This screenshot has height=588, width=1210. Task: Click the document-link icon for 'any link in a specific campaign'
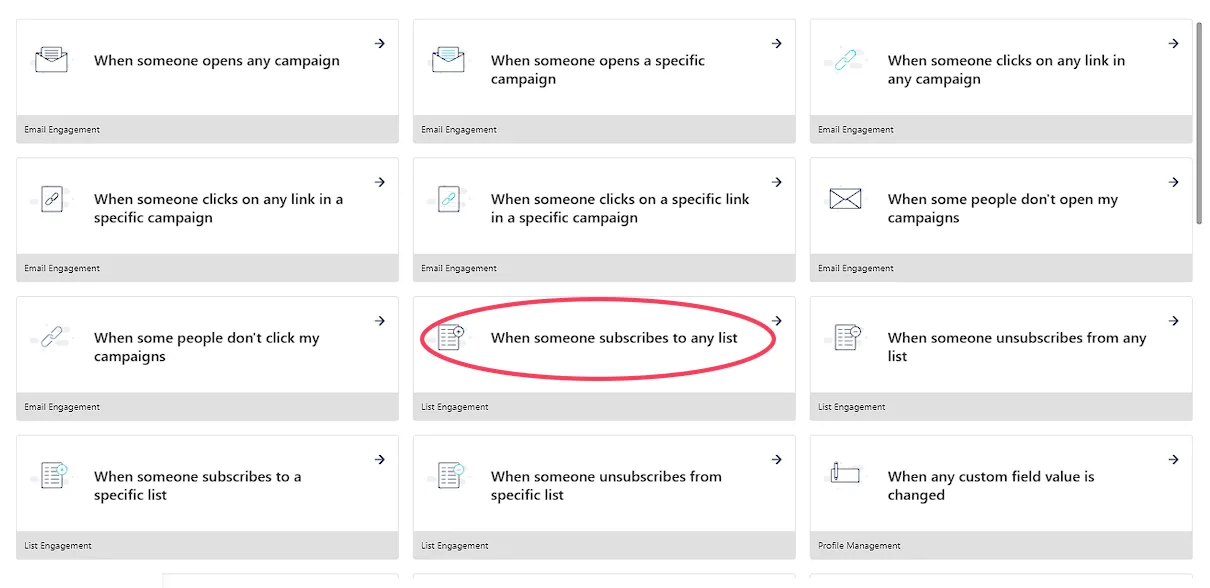(x=51, y=199)
